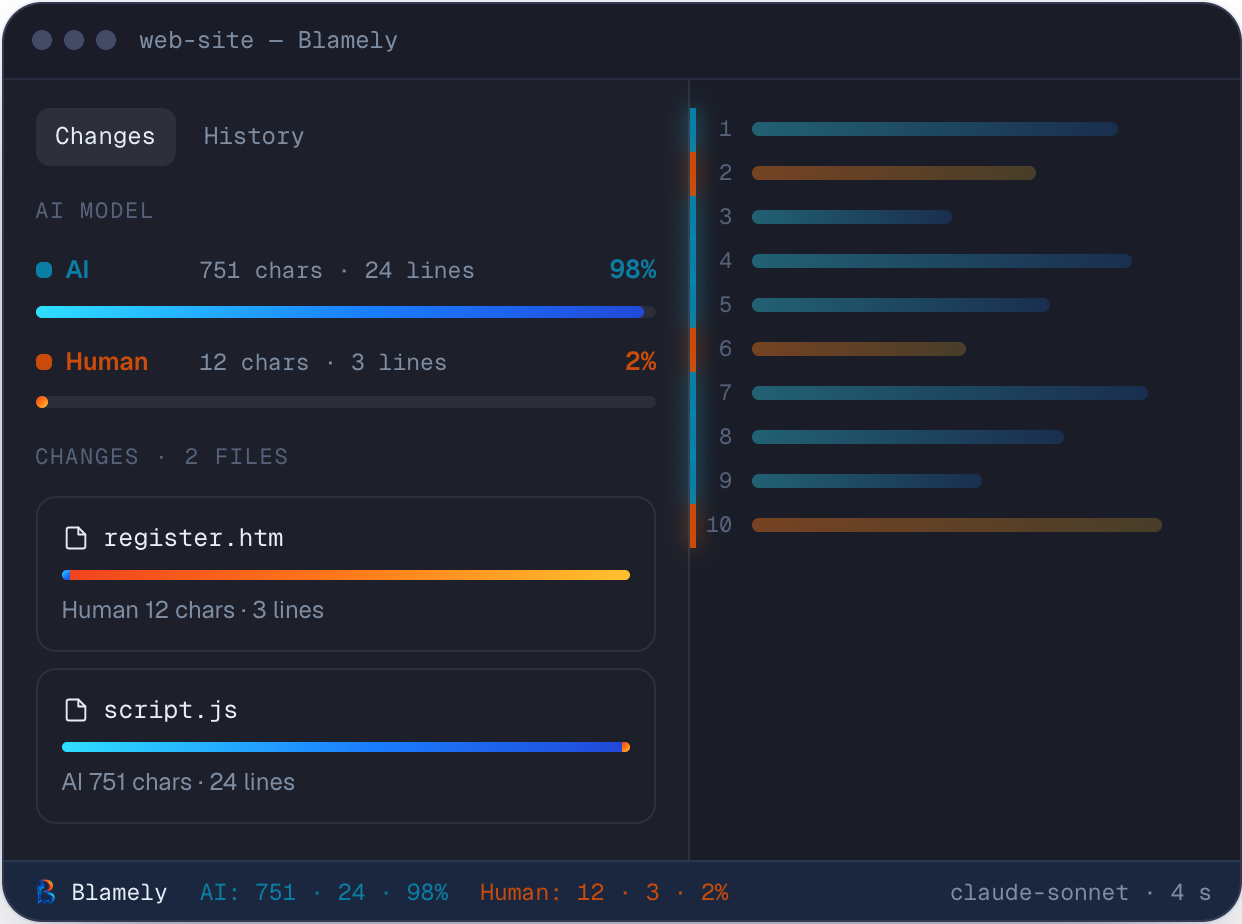Select code line 2
The image size is (1242, 924).
pyautogui.click(x=894, y=173)
